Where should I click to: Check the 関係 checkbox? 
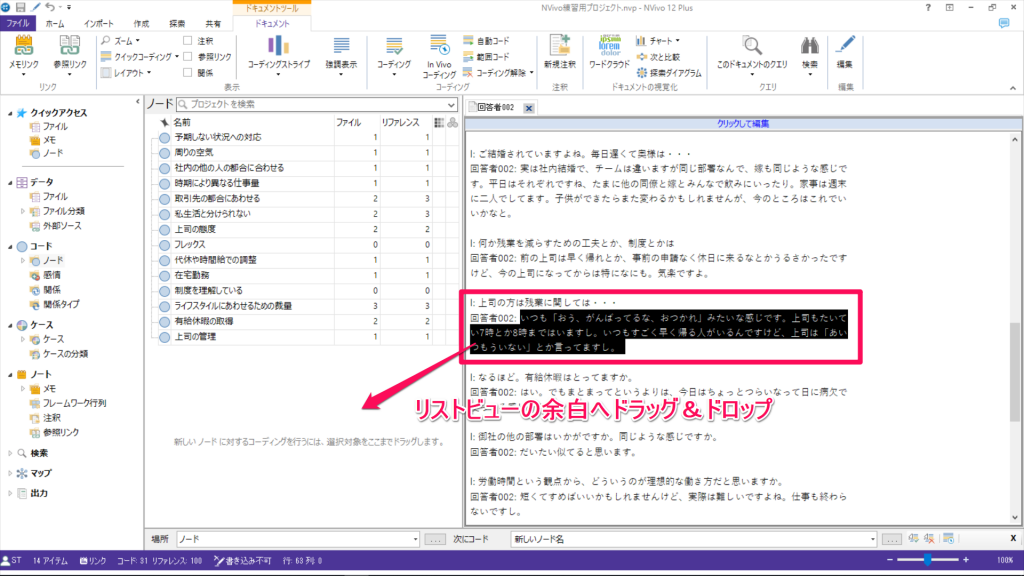tap(188, 72)
